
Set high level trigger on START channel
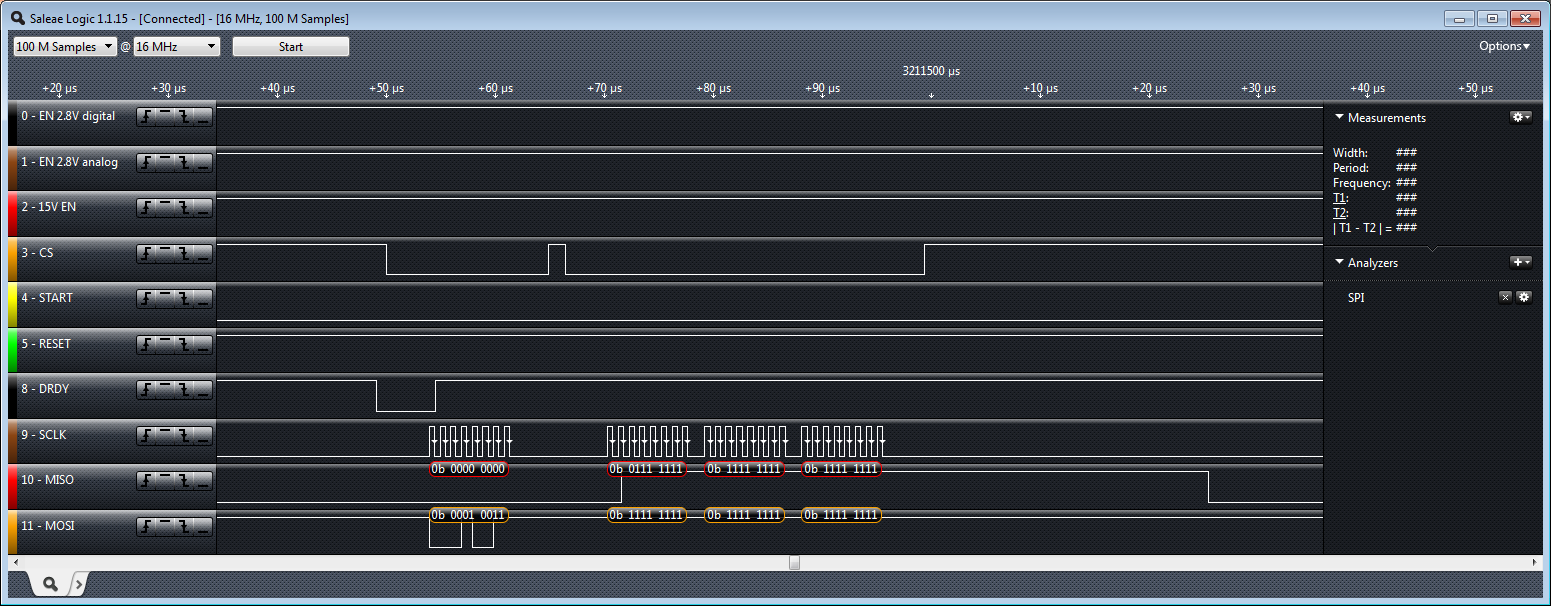point(166,298)
